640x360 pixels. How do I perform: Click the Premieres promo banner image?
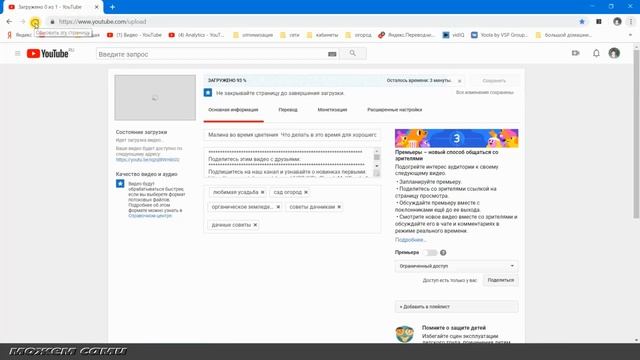456,138
